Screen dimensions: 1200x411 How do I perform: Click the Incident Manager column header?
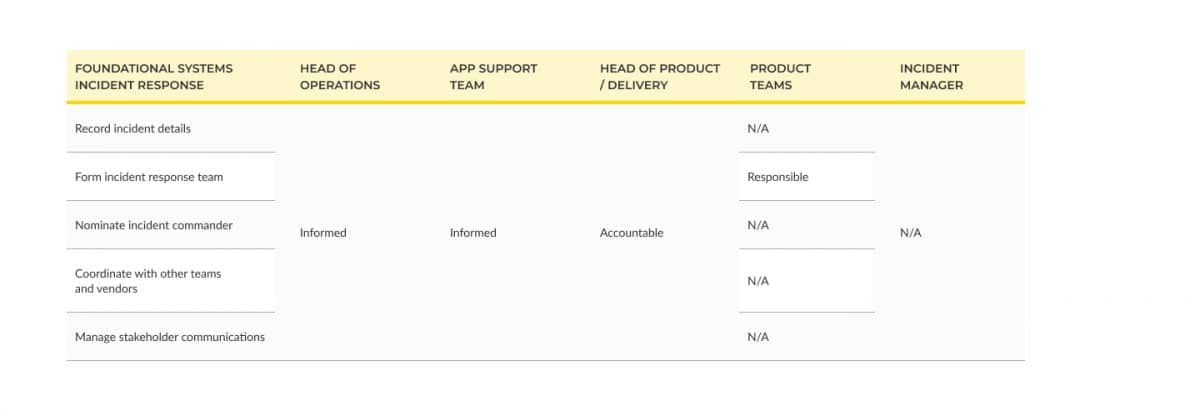point(931,77)
